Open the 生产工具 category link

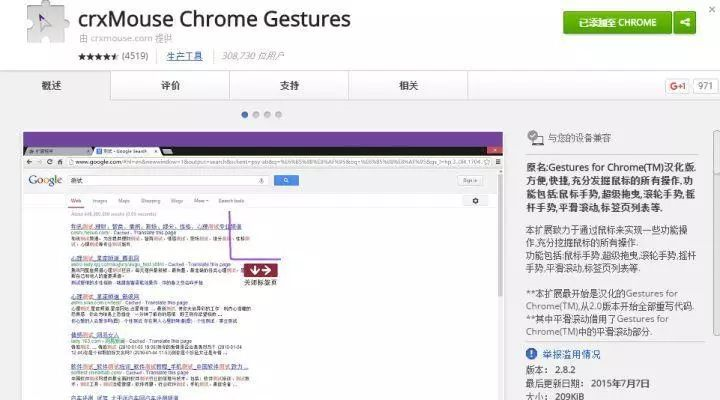pyautogui.click(x=185, y=56)
